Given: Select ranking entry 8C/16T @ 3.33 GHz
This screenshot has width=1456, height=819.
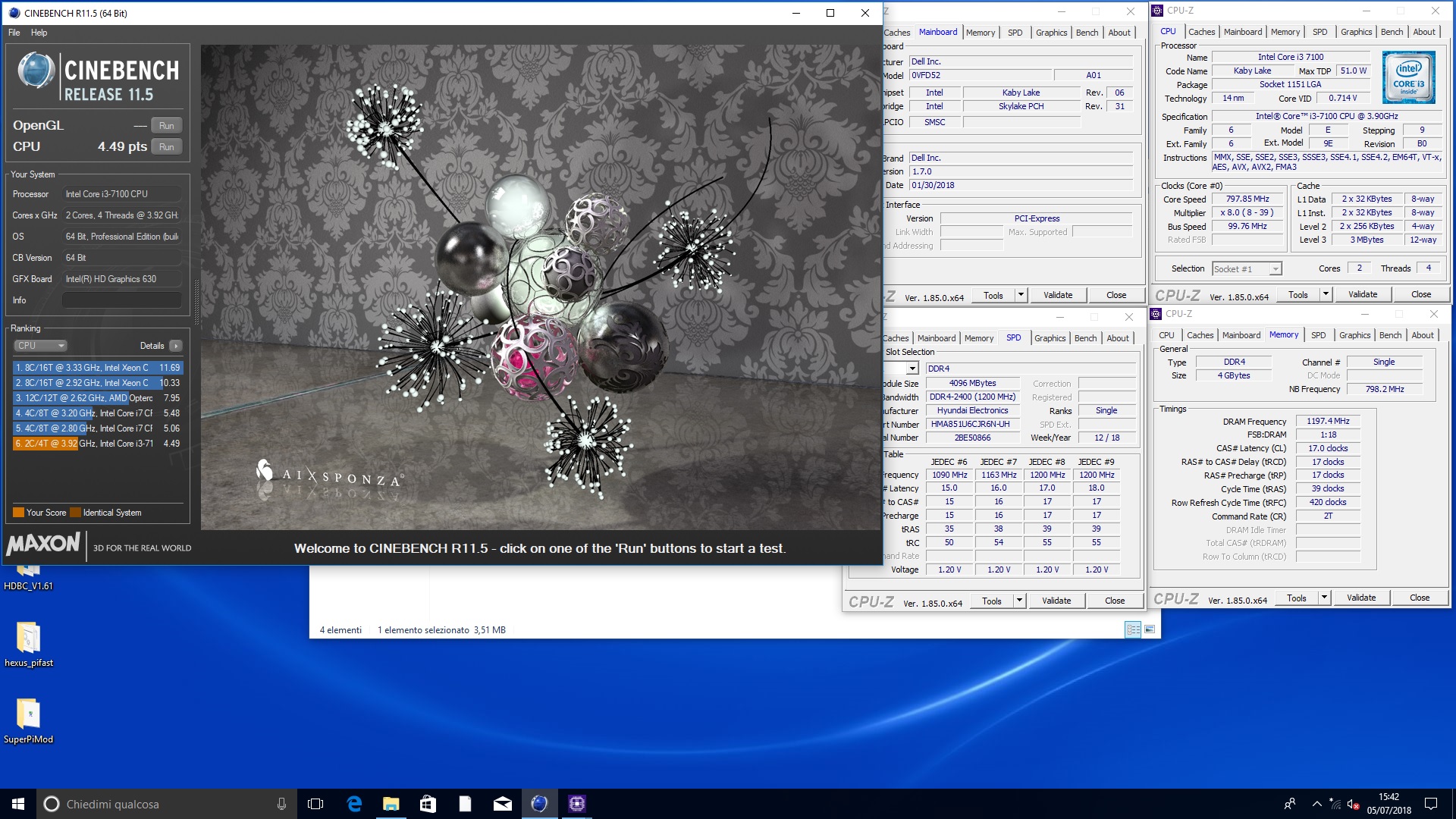Looking at the screenshot, I should tap(98, 368).
